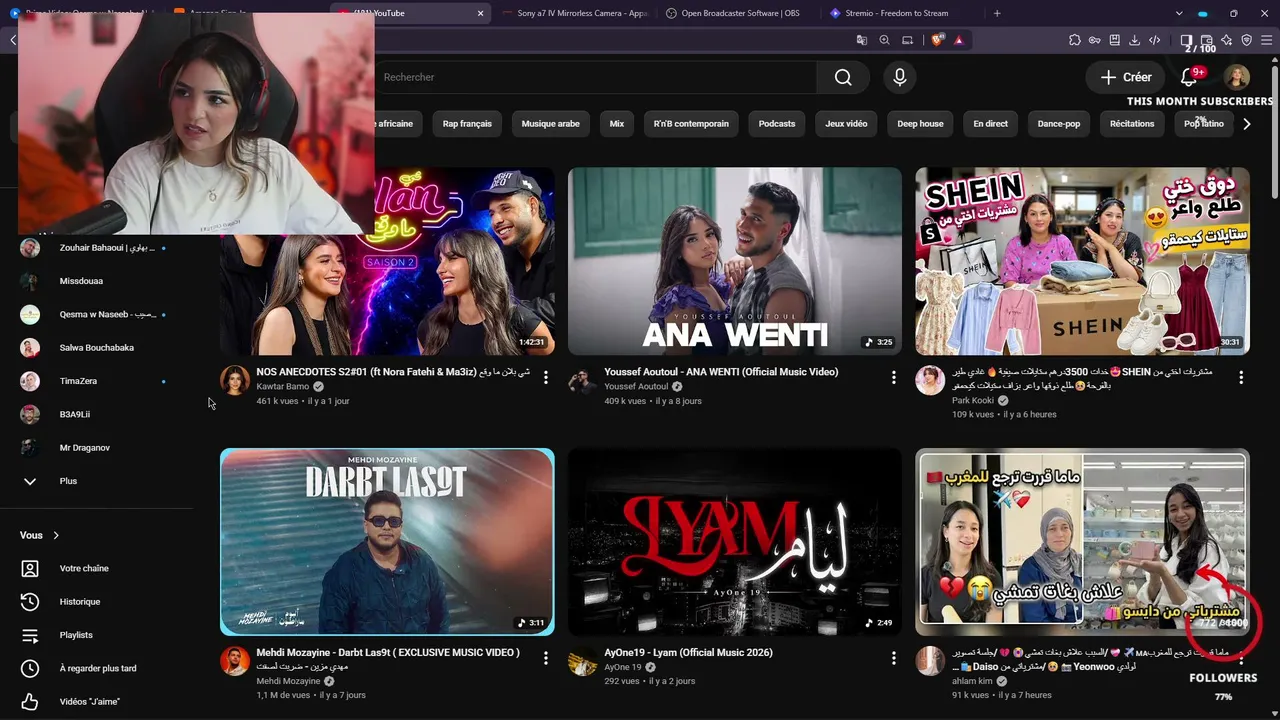The width and height of the screenshot is (1280, 720).
Task: Open Kawtar Bamo channel avatar
Action: [x=235, y=380]
